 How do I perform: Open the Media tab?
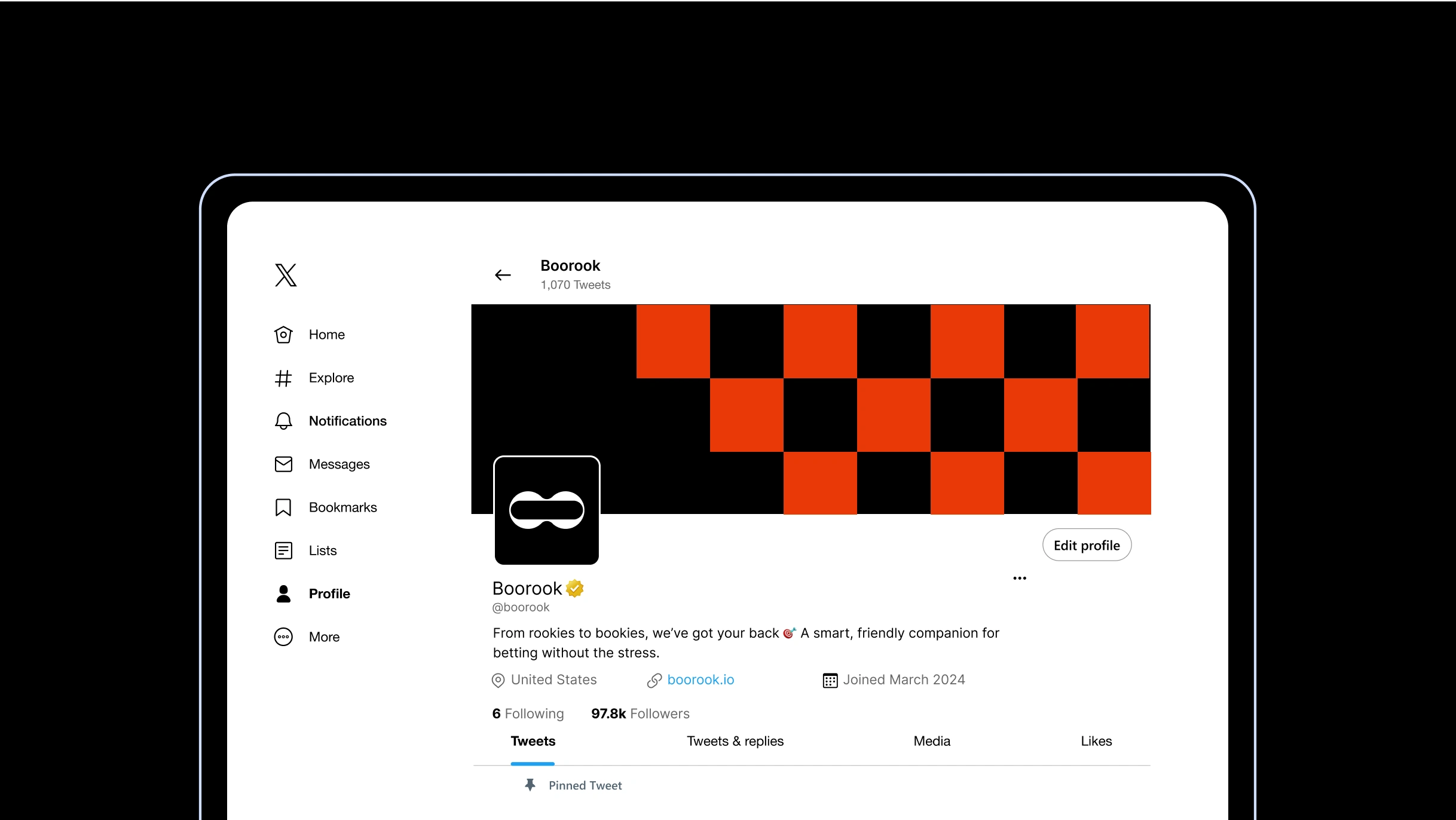coord(932,741)
